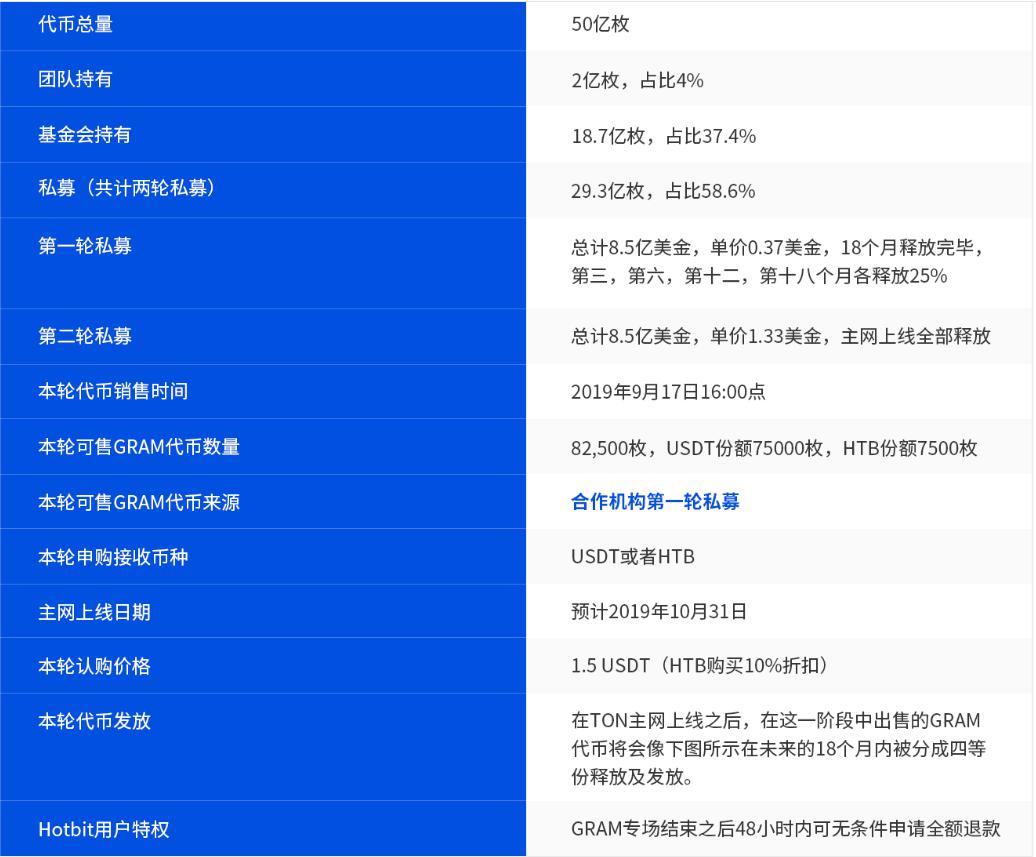Click '本轮可售GRAM代币来源' label
The image size is (1036, 857).
coord(139,502)
